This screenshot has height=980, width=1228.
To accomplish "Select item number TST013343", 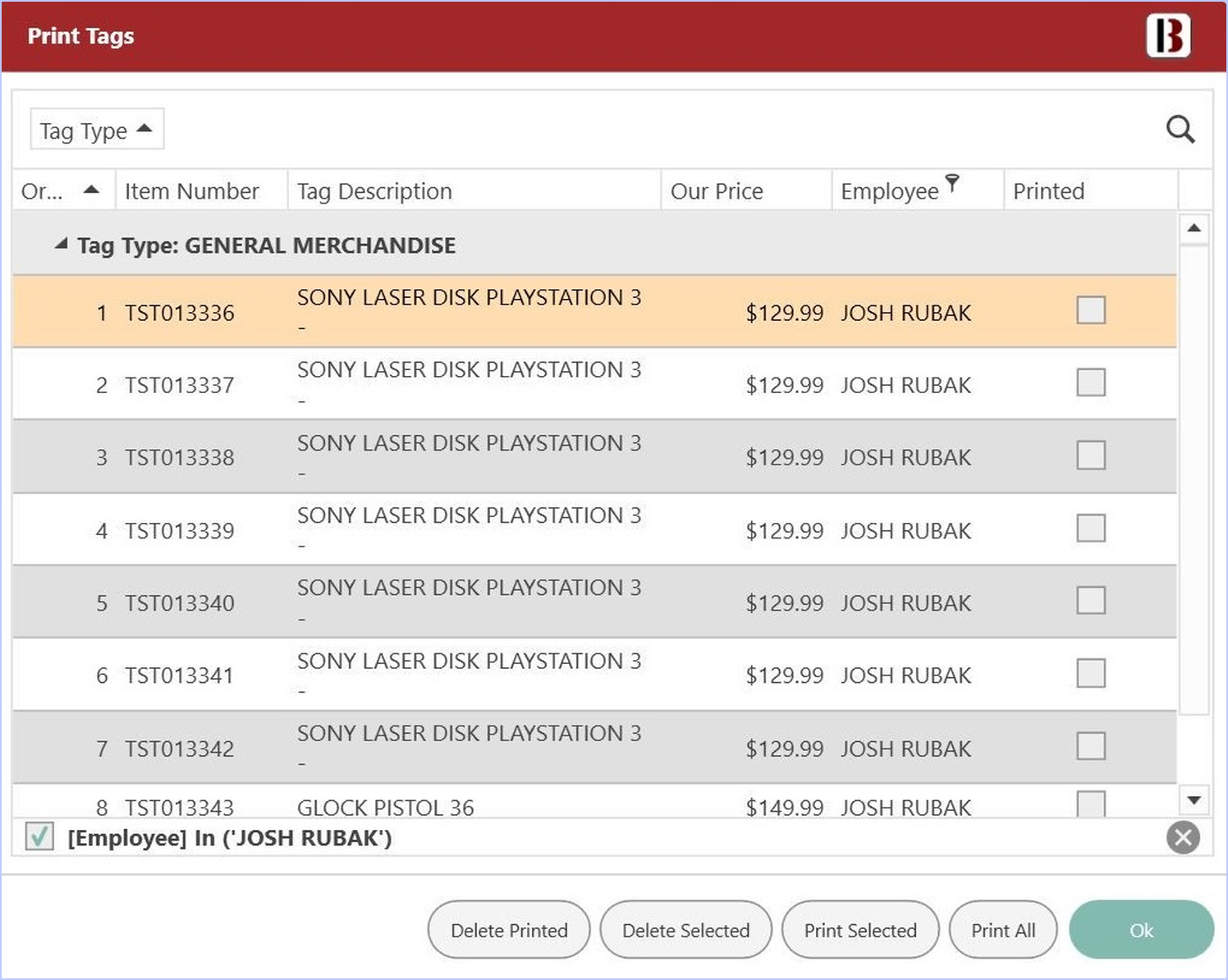I will (x=180, y=807).
